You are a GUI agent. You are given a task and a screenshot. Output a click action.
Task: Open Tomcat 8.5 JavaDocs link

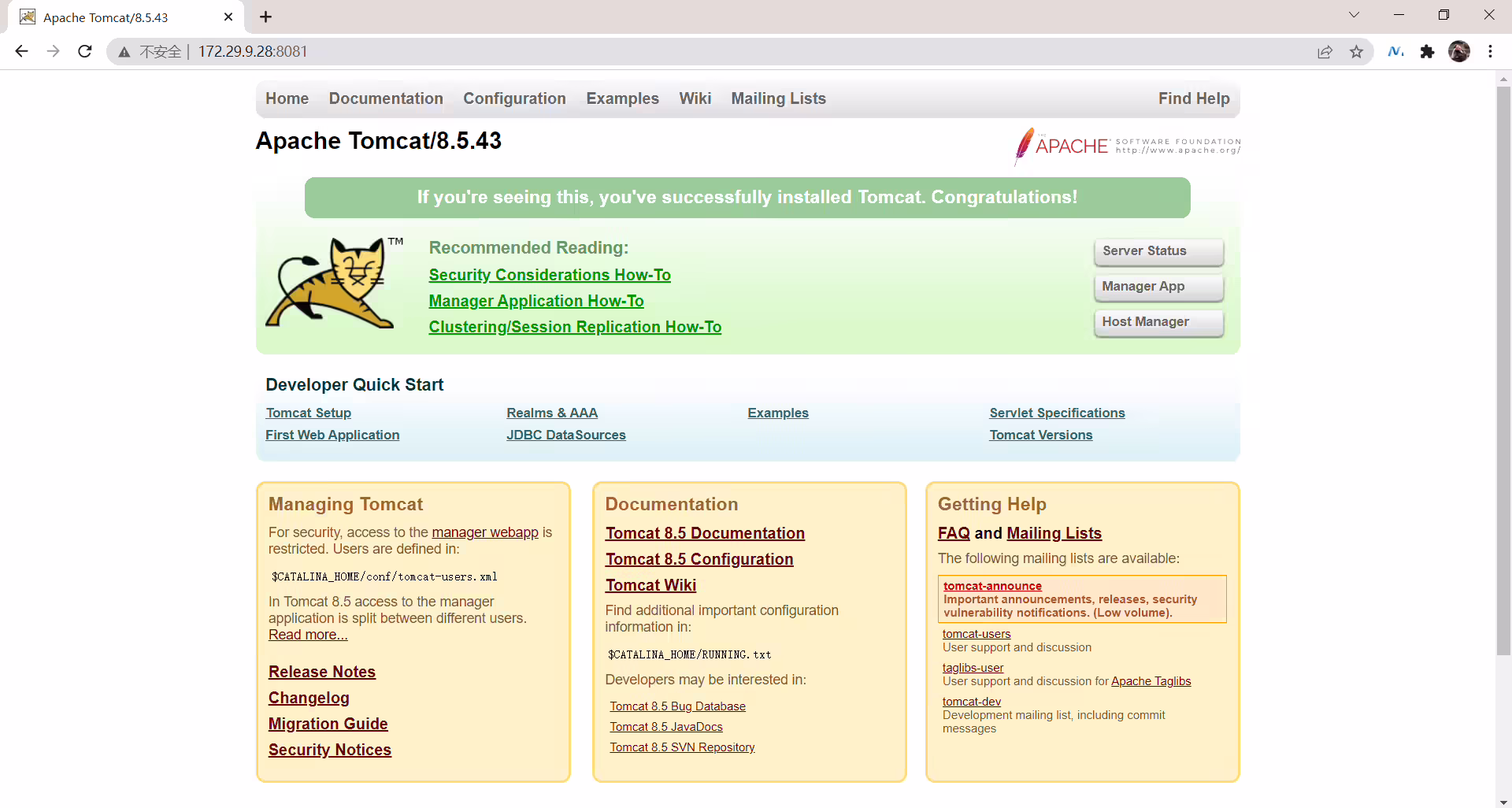(x=666, y=727)
